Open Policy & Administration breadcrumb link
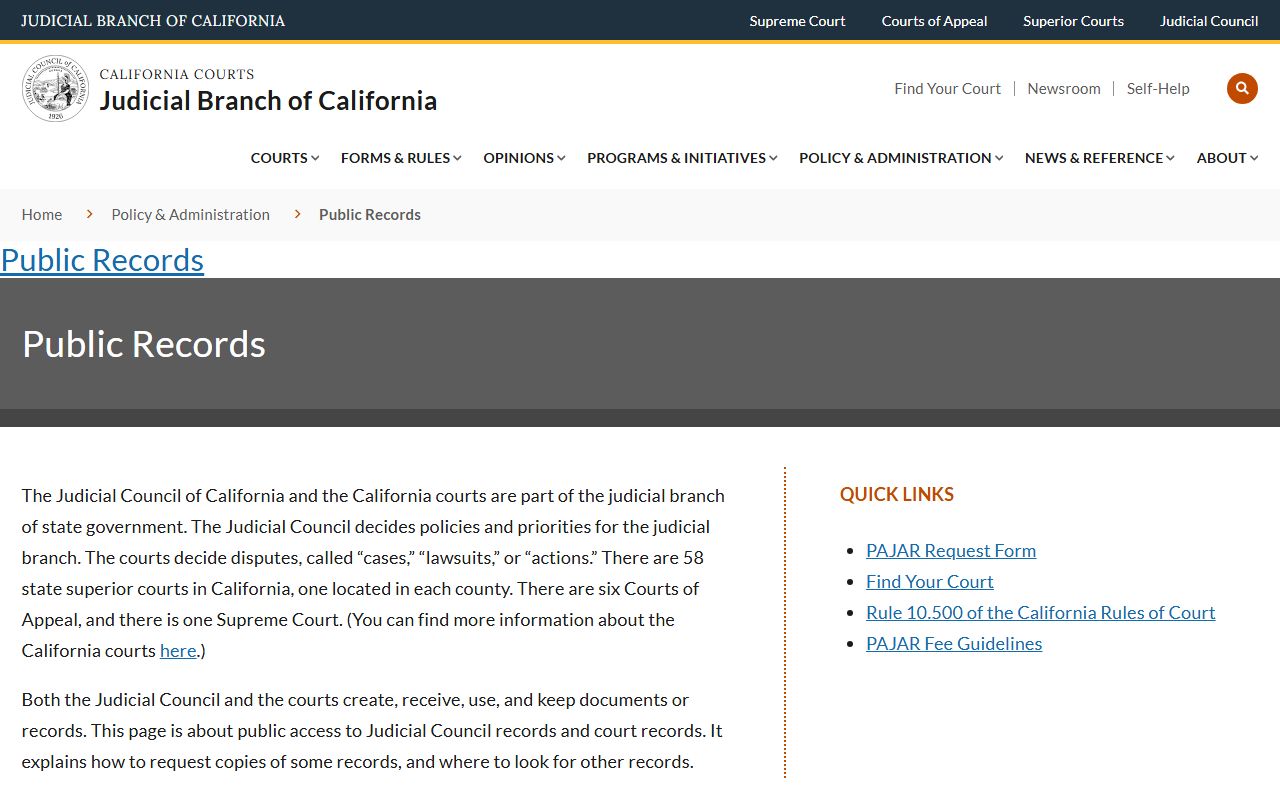1280x800 pixels. tap(191, 214)
